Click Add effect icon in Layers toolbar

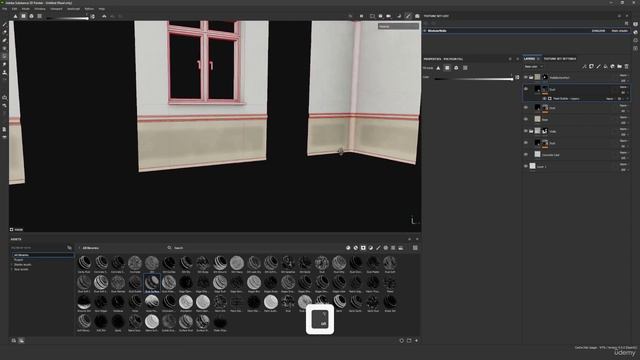(x=584, y=66)
